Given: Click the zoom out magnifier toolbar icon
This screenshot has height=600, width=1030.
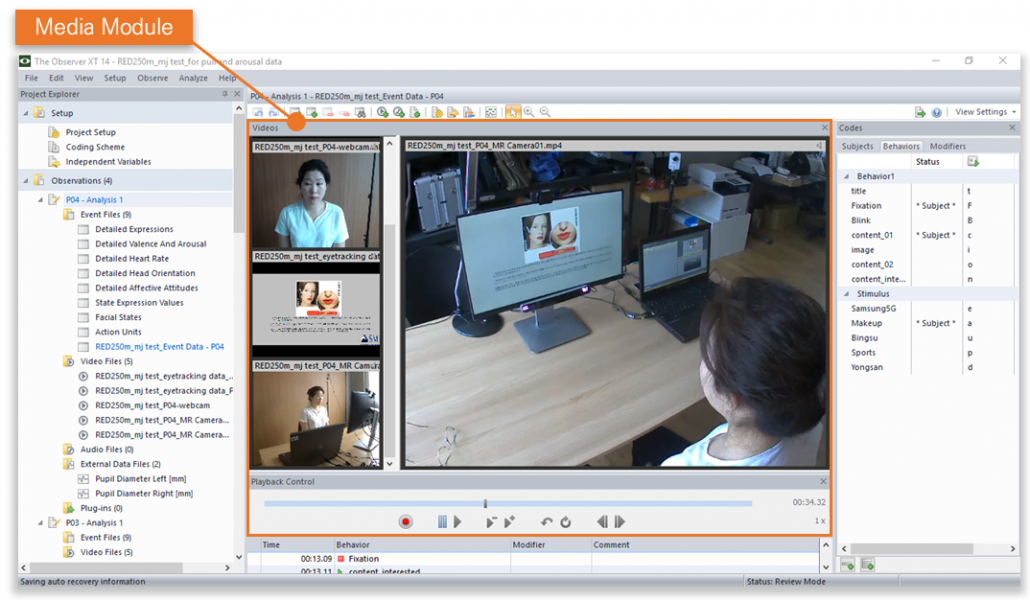Looking at the screenshot, I should point(545,112).
